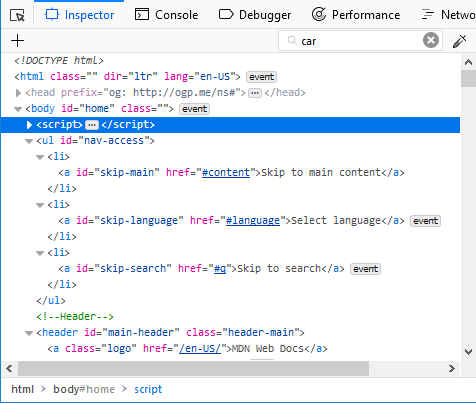Screen dimensions: 476x403
Task: Expand the selected script element
Action: pyautogui.click(x=29, y=125)
